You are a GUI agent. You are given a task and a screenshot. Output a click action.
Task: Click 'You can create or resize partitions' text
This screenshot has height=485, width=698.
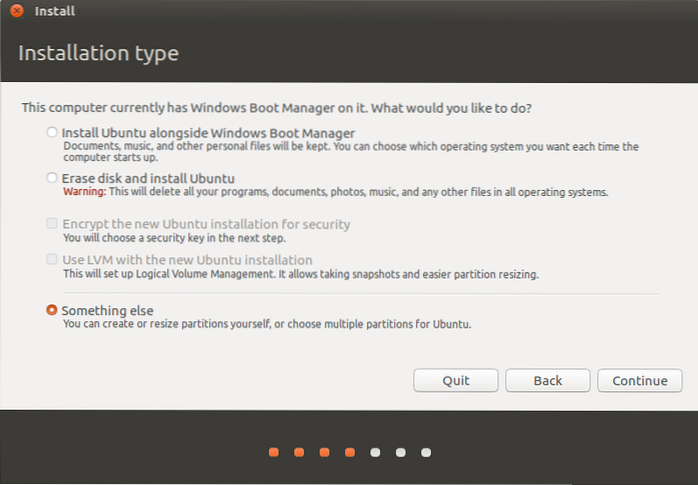coord(267,324)
